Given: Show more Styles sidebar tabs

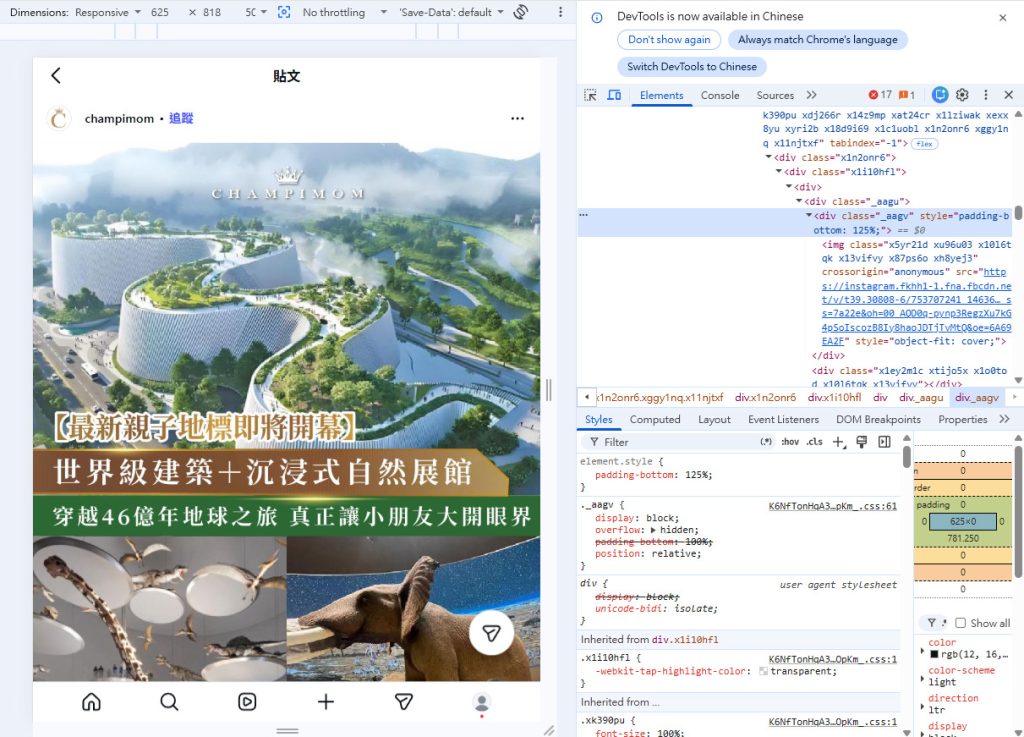Looking at the screenshot, I should (1004, 419).
